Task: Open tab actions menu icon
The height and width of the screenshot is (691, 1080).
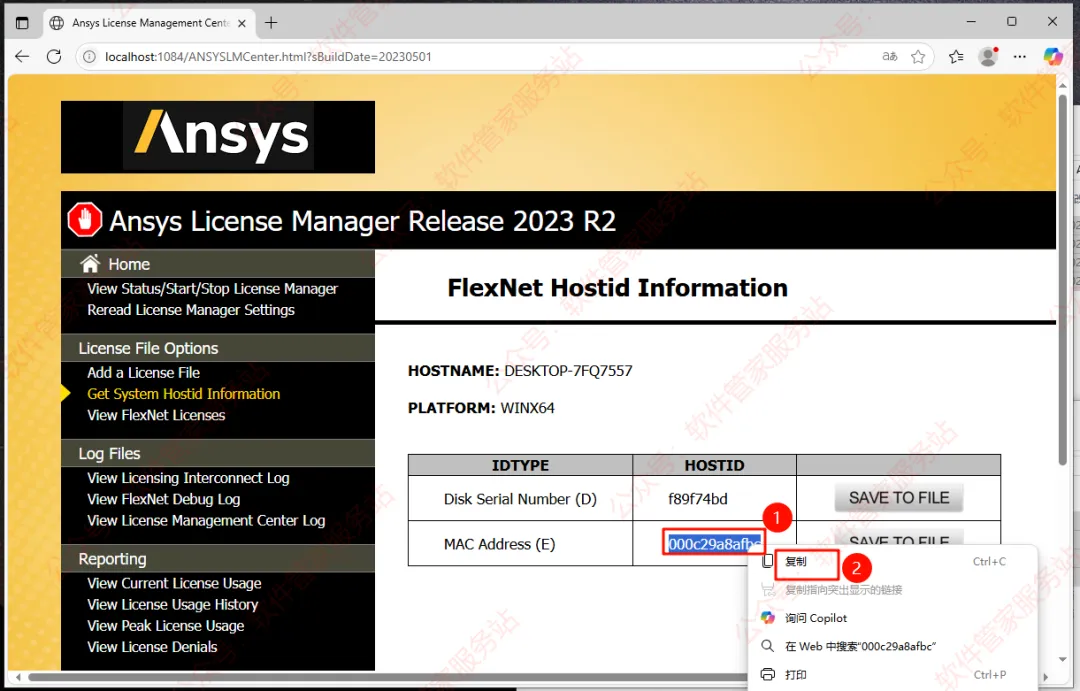Action: pos(22,23)
